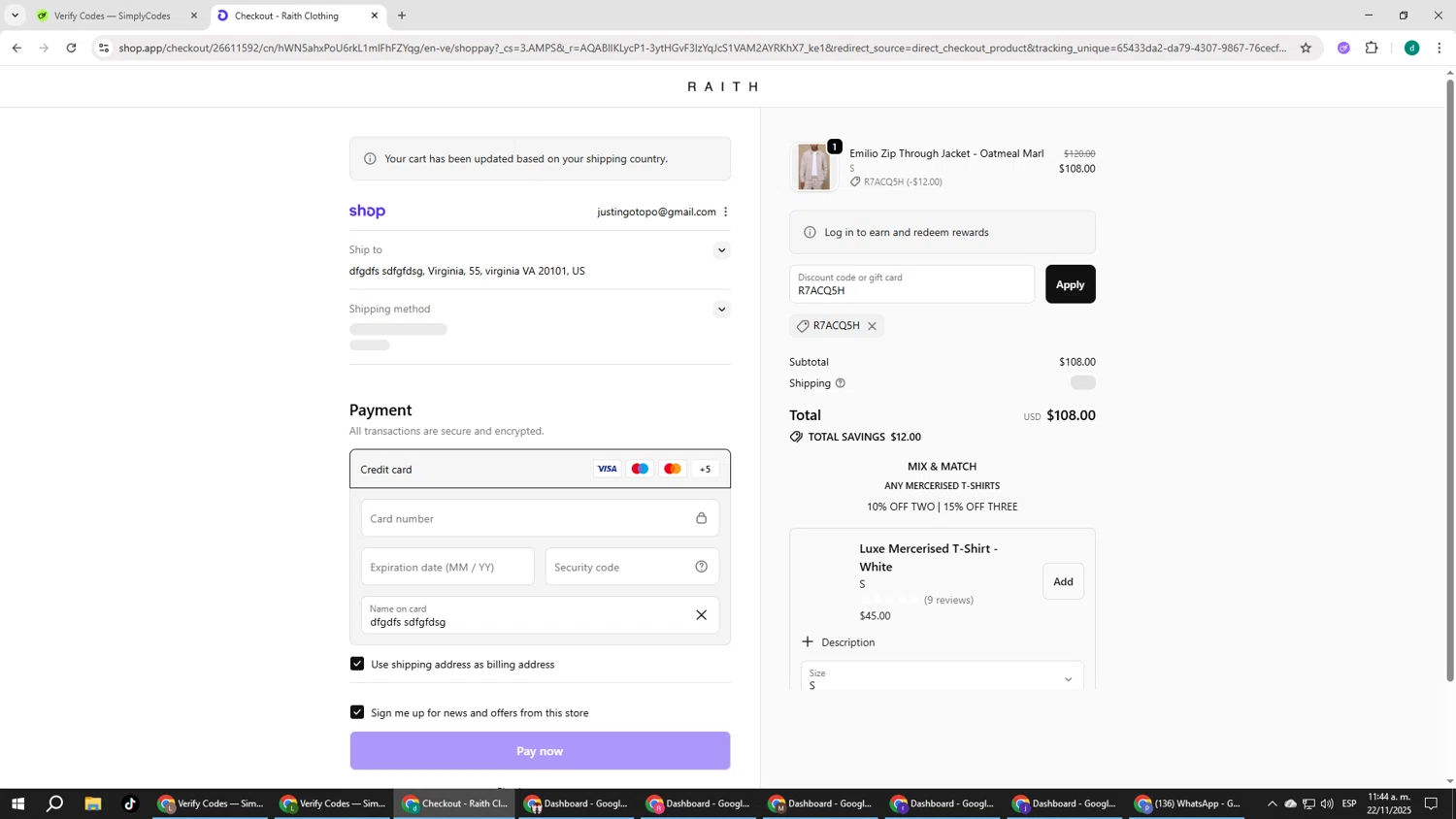This screenshot has width=1456, height=819.
Task: Switch to the WhatsApp taskbar window
Action: tap(1188, 803)
